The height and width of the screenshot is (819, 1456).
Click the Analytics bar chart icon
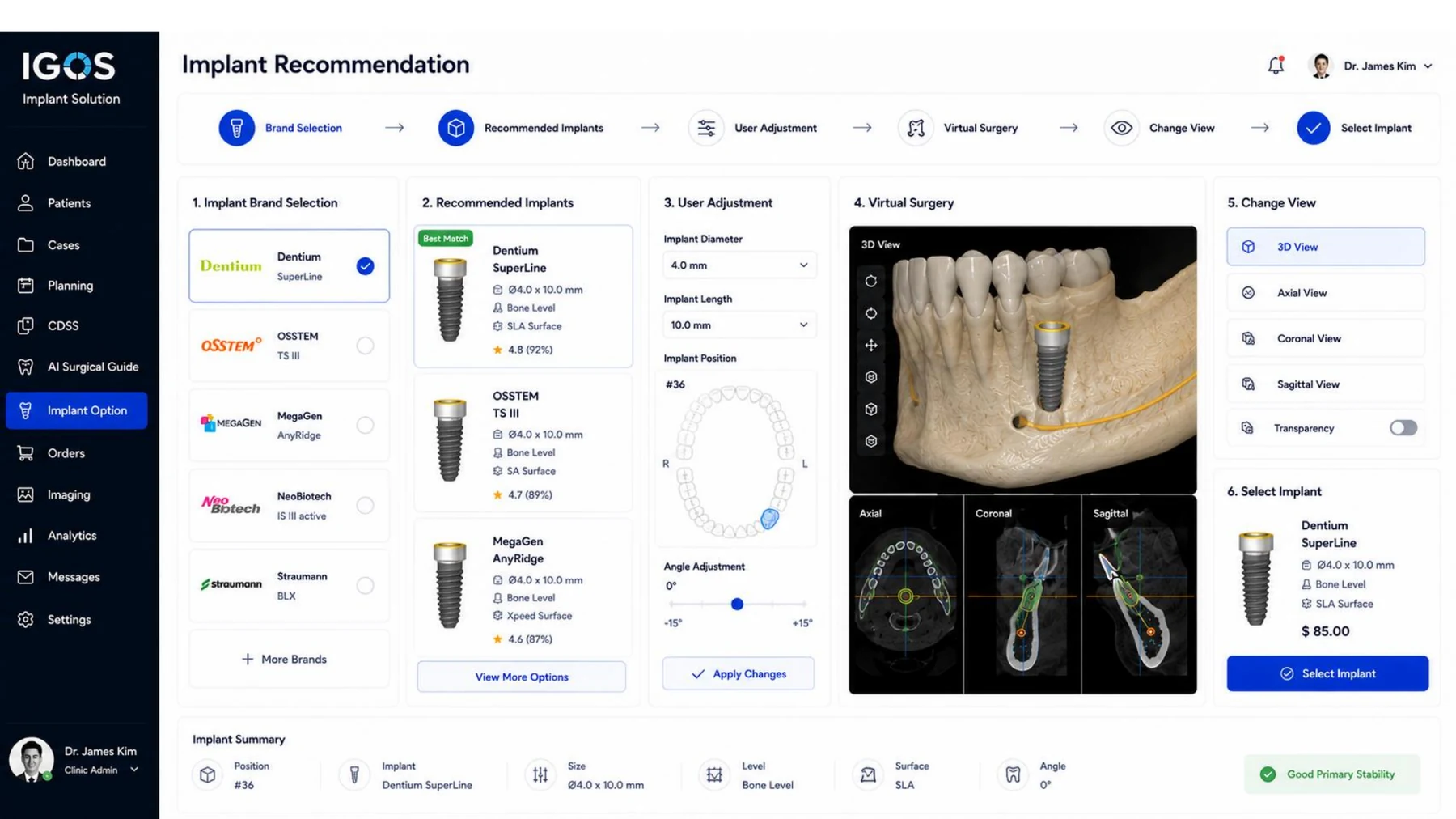click(26, 536)
